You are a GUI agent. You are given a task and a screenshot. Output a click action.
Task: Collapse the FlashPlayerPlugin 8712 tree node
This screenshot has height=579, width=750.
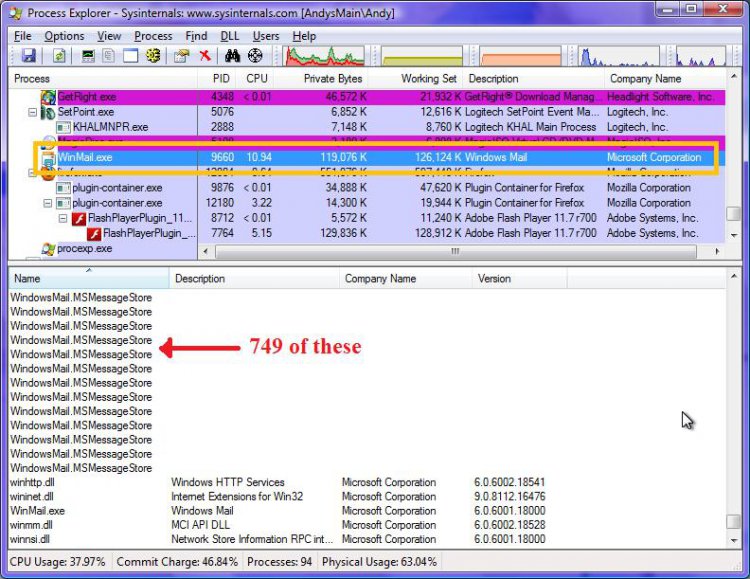63,219
